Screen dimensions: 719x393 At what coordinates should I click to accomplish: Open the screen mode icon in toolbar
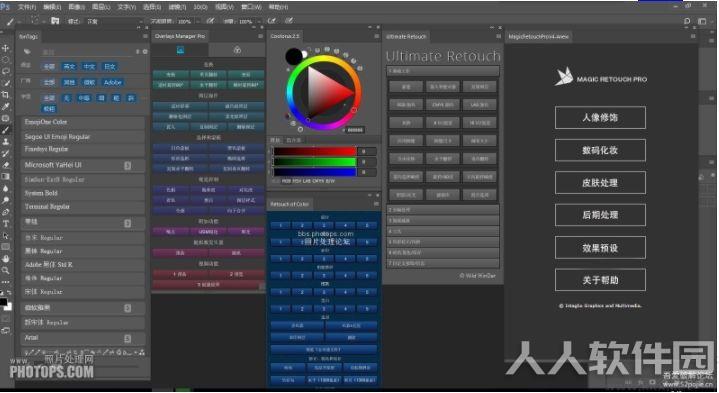[6, 330]
